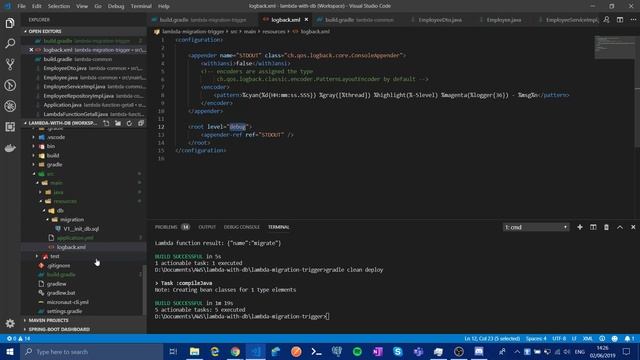
Task: Collapse the LAMBDA-WITH-DB workspace section
Action: [62, 123]
